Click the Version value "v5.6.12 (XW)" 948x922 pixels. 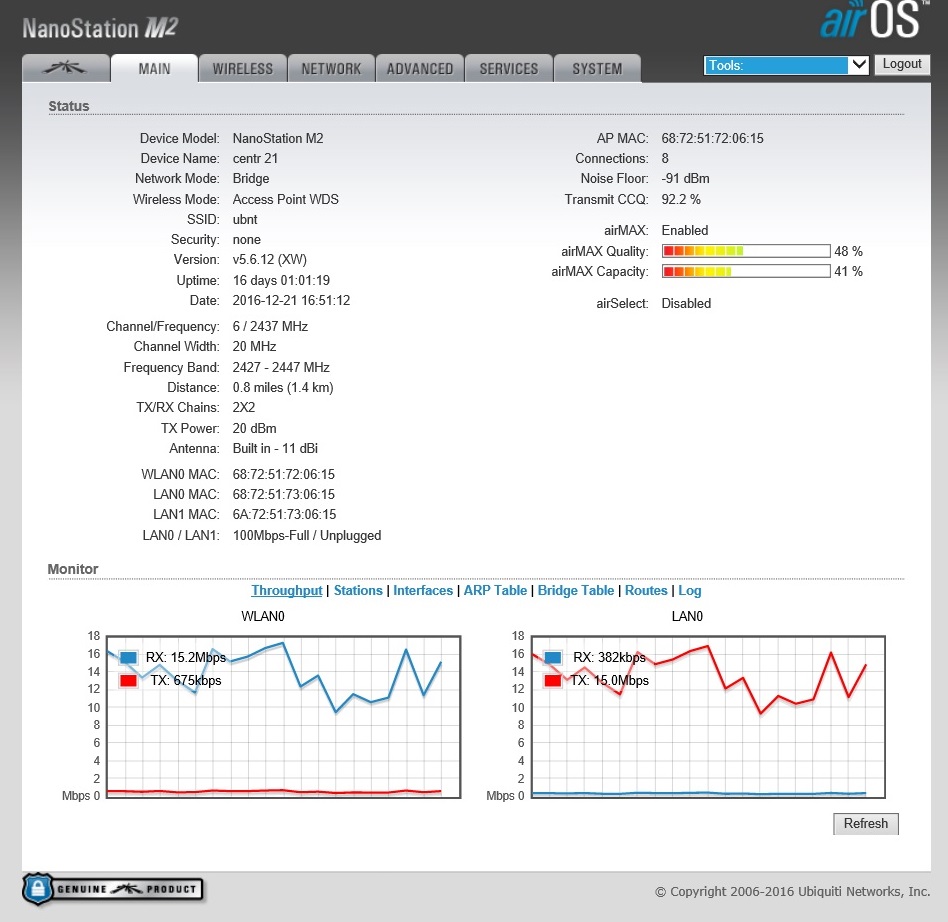[270, 259]
